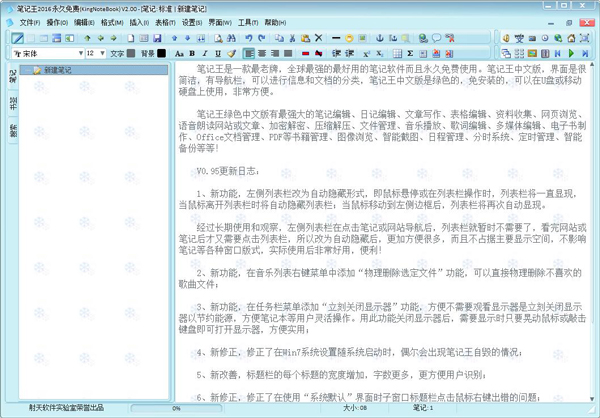Open print preview magnifier icon
Viewport: 600px width, 418px height.
pyautogui.click(x=218, y=38)
